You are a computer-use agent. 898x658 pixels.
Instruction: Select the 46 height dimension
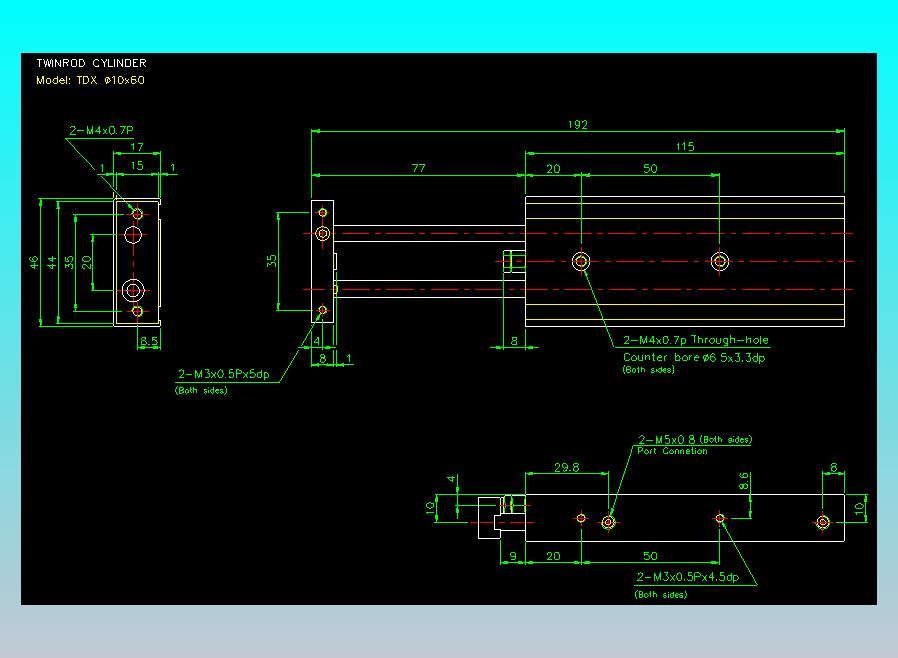click(x=34, y=262)
